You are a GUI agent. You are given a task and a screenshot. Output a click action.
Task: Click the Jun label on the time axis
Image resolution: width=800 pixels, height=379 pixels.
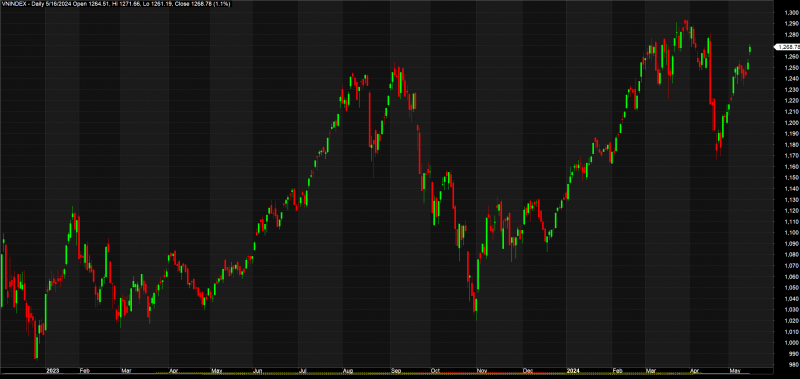258,371
